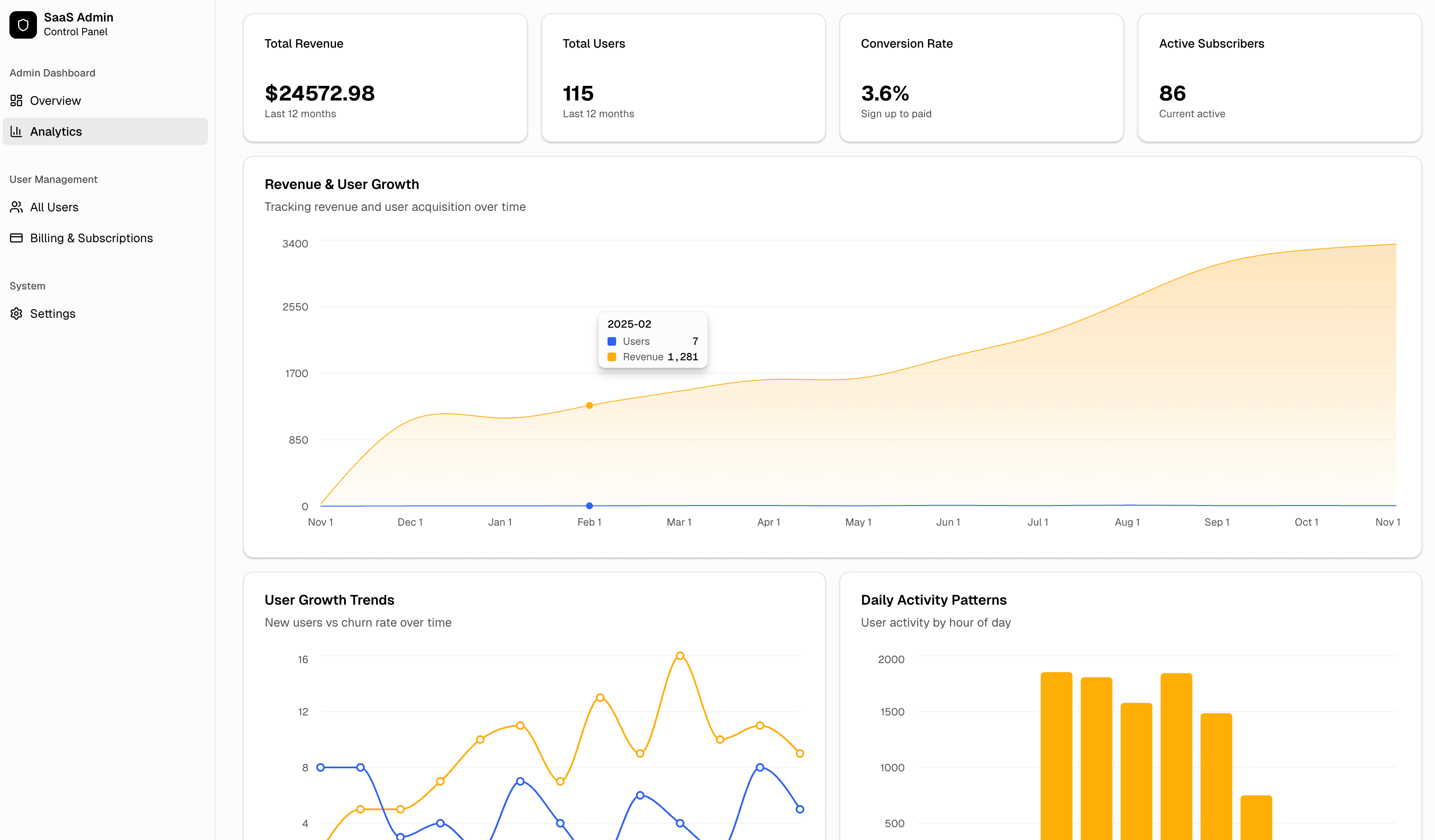The height and width of the screenshot is (840, 1435).
Task: Open the All Users page
Action: click(x=54, y=207)
